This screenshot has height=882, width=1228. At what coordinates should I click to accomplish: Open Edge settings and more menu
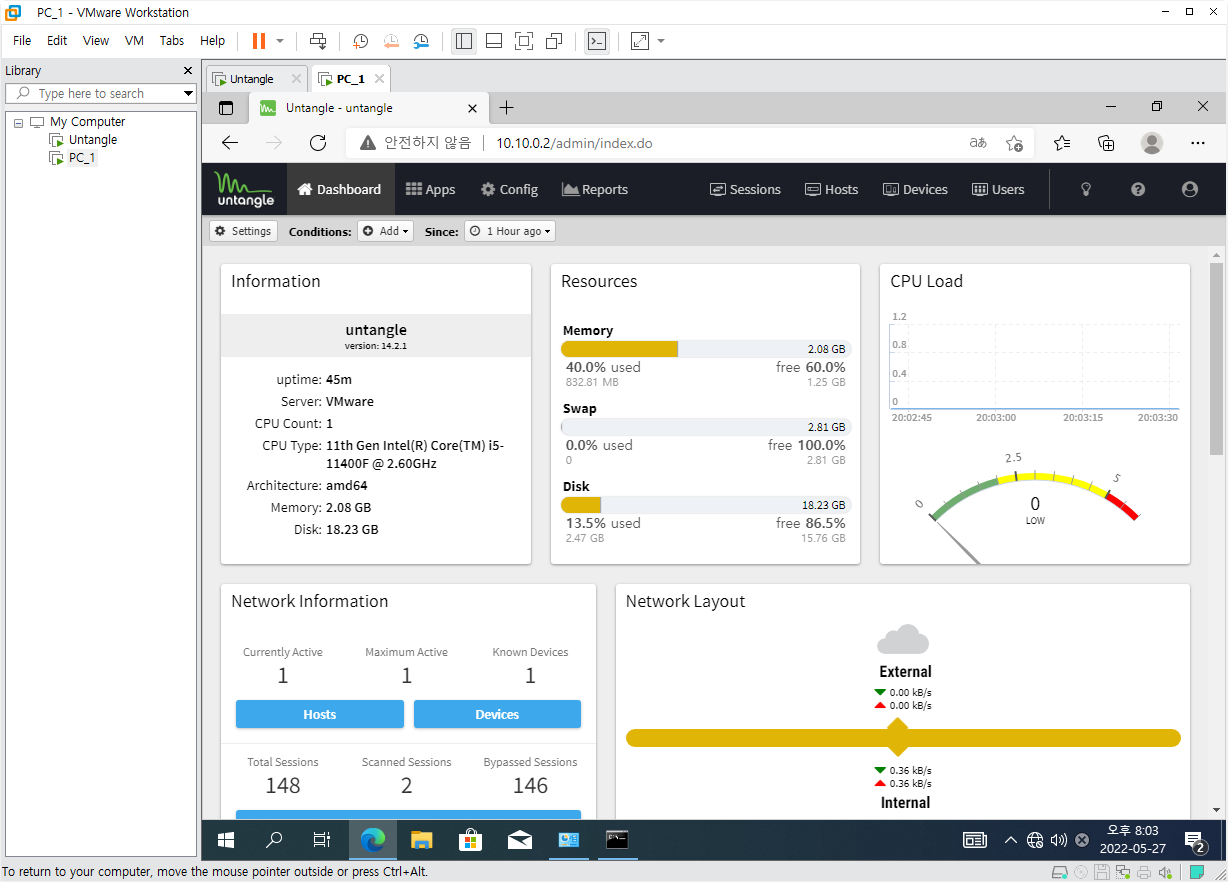(x=1198, y=143)
